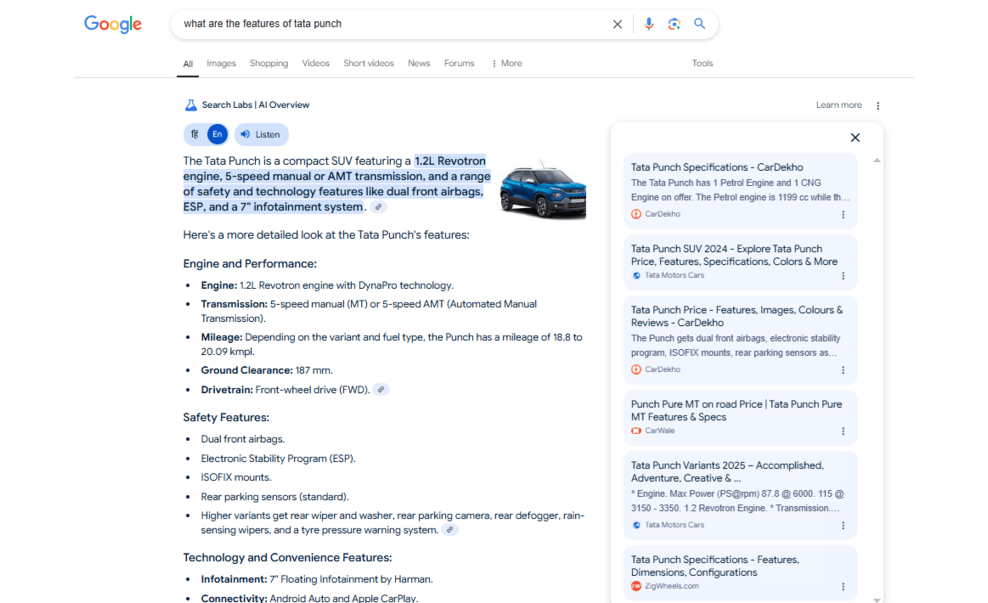Click the blue magnifier search icon
Image resolution: width=988 pixels, height=603 pixels.
(700, 24)
